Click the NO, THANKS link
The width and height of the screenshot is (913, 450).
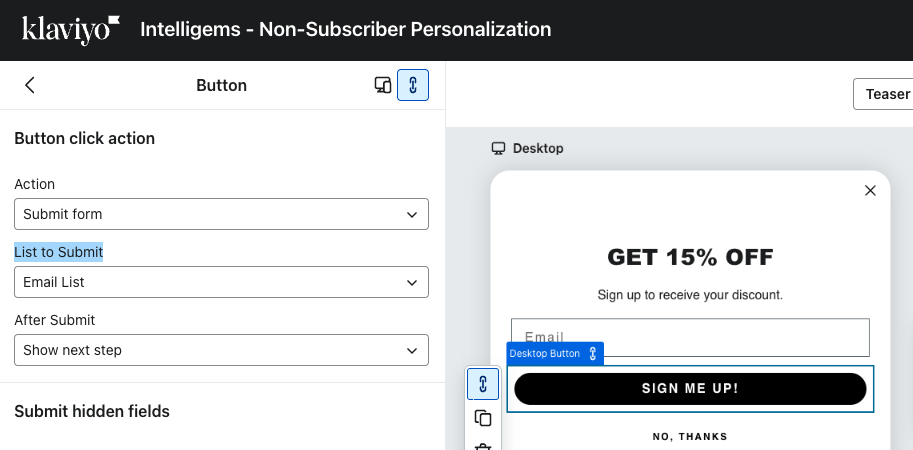pos(690,437)
